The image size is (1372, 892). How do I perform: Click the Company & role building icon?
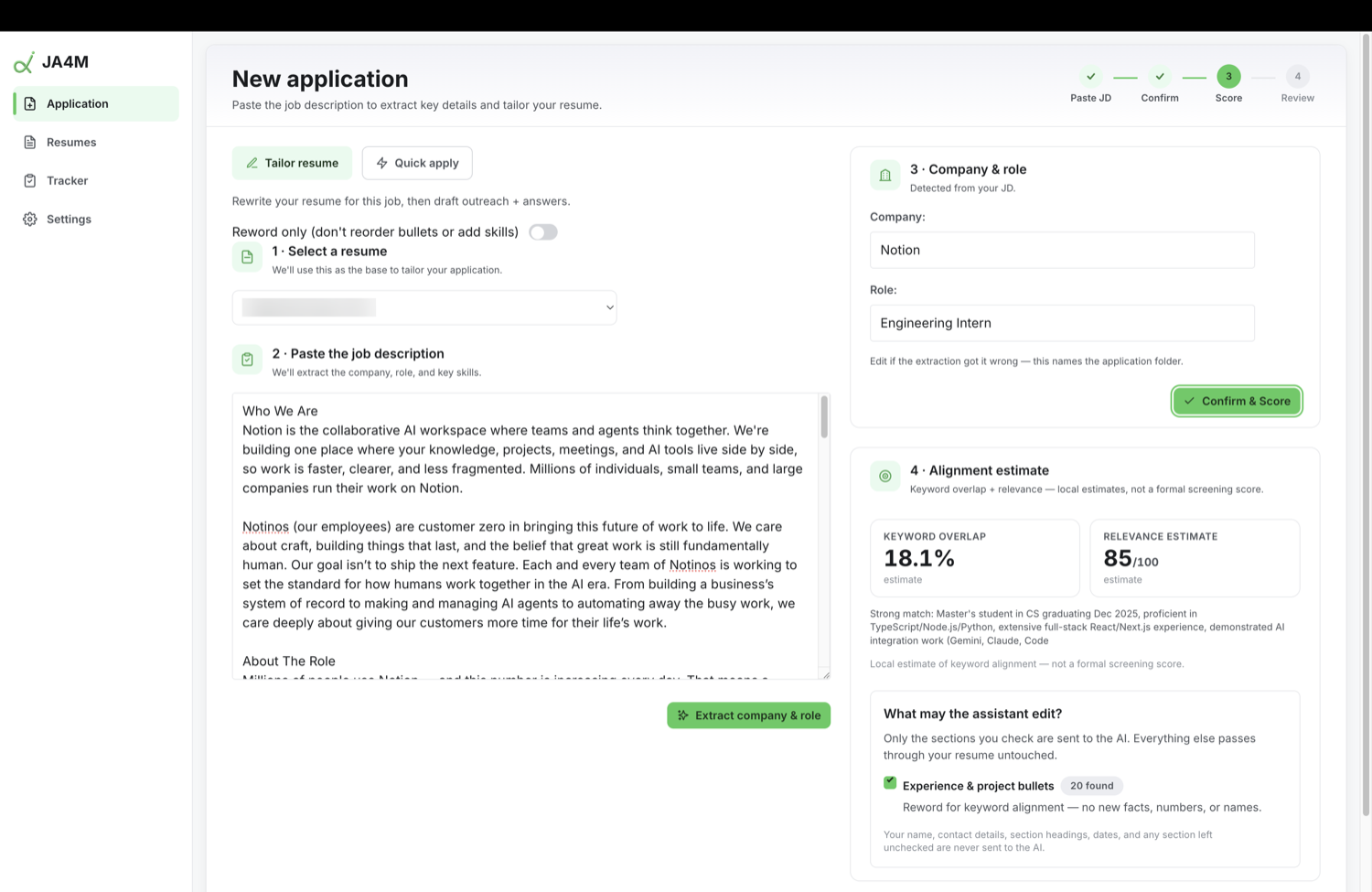click(x=885, y=176)
